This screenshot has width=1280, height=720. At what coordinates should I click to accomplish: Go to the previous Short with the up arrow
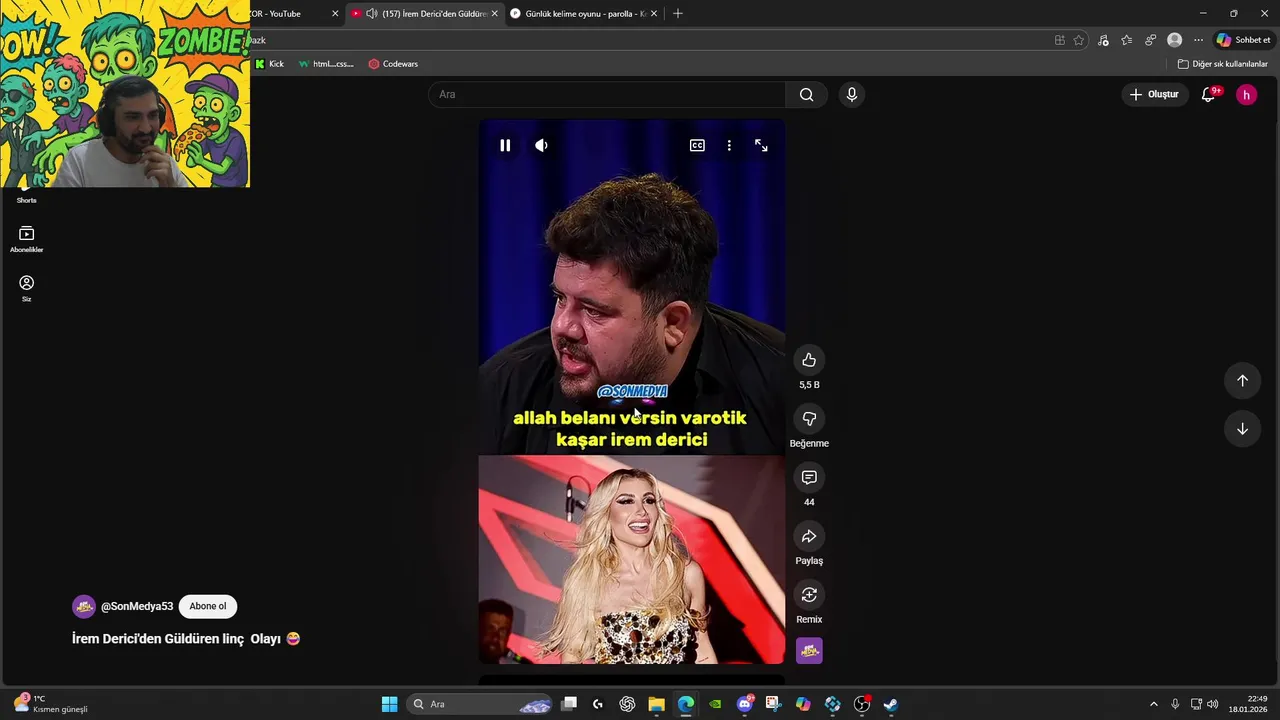click(1242, 380)
